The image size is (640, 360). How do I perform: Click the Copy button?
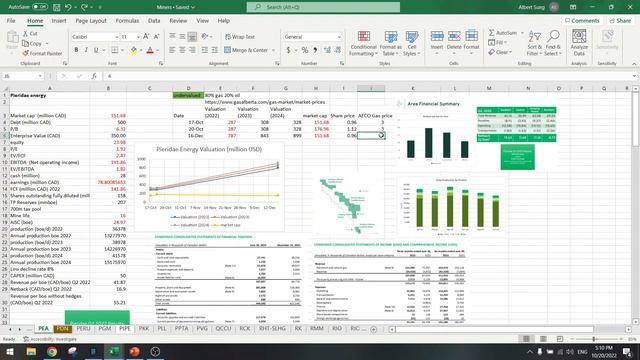33,43
